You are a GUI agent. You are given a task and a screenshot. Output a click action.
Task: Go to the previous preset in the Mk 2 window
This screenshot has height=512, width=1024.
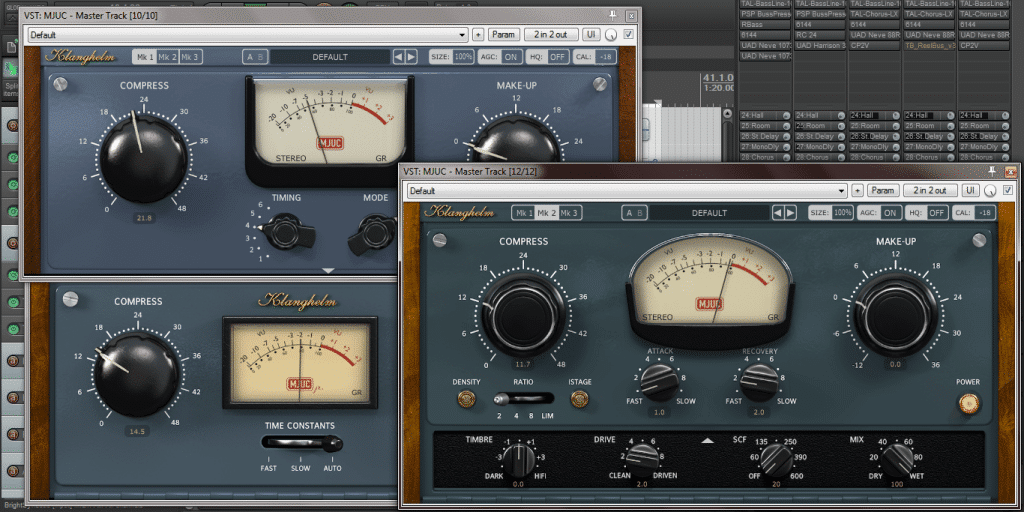(x=778, y=213)
